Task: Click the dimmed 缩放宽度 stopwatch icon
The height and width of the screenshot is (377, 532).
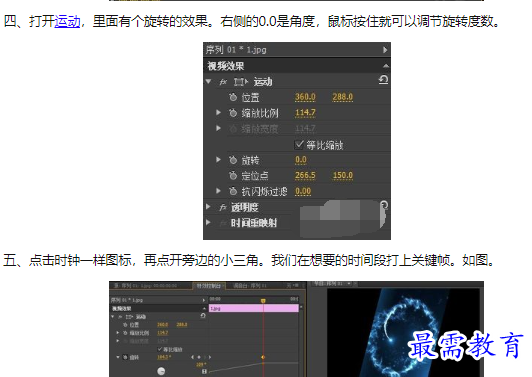Action: [233, 129]
